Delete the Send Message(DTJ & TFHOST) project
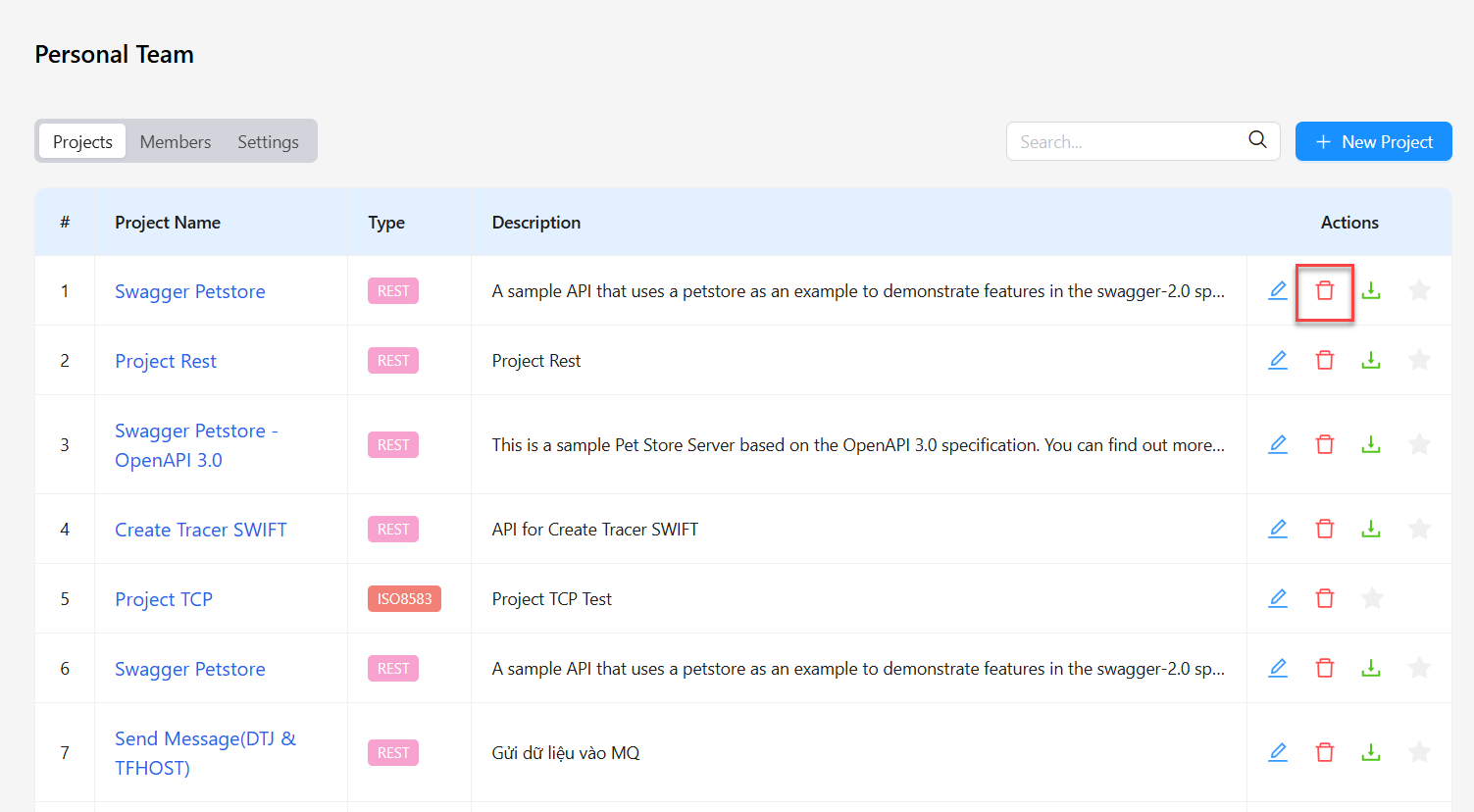The width and height of the screenshot is (1474, 812). [x=1325, y=752]
